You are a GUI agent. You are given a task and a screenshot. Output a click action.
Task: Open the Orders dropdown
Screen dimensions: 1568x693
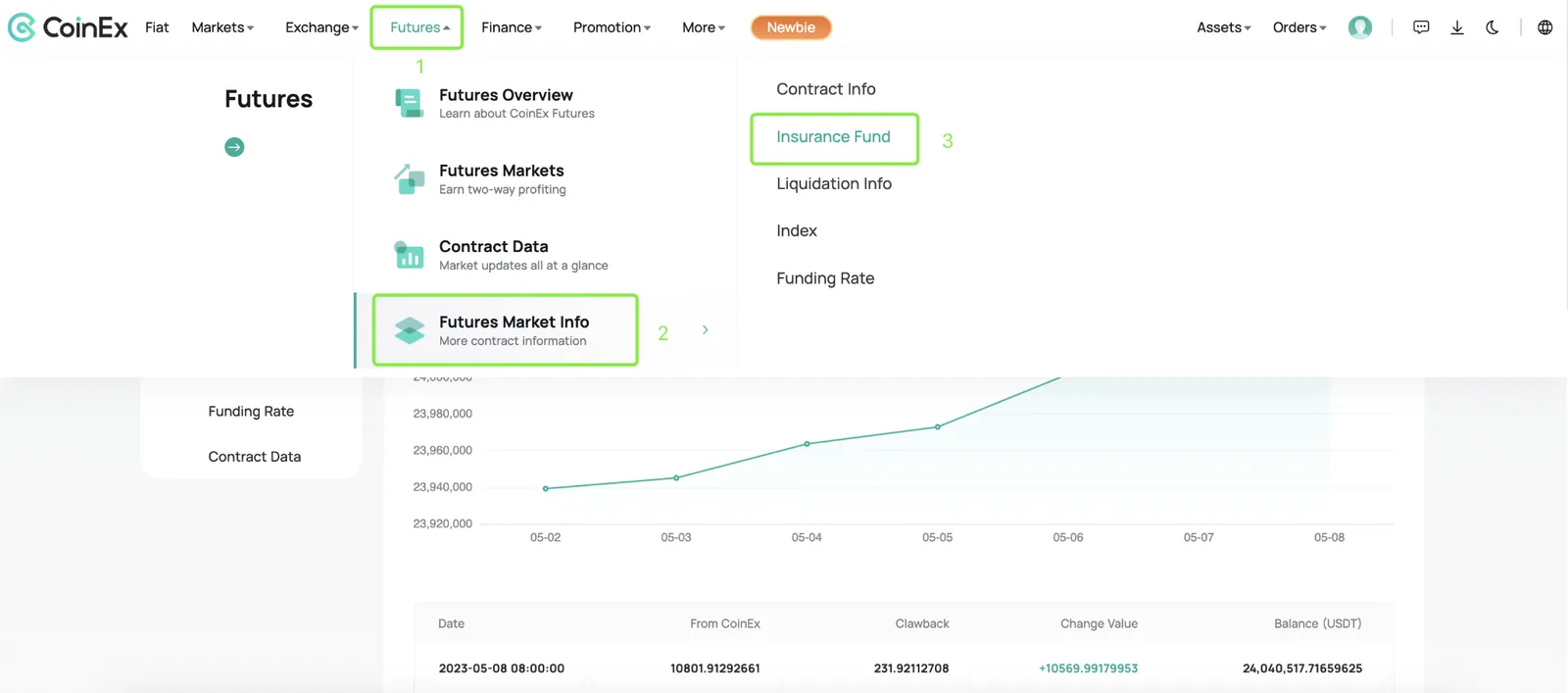[1299, 27]
